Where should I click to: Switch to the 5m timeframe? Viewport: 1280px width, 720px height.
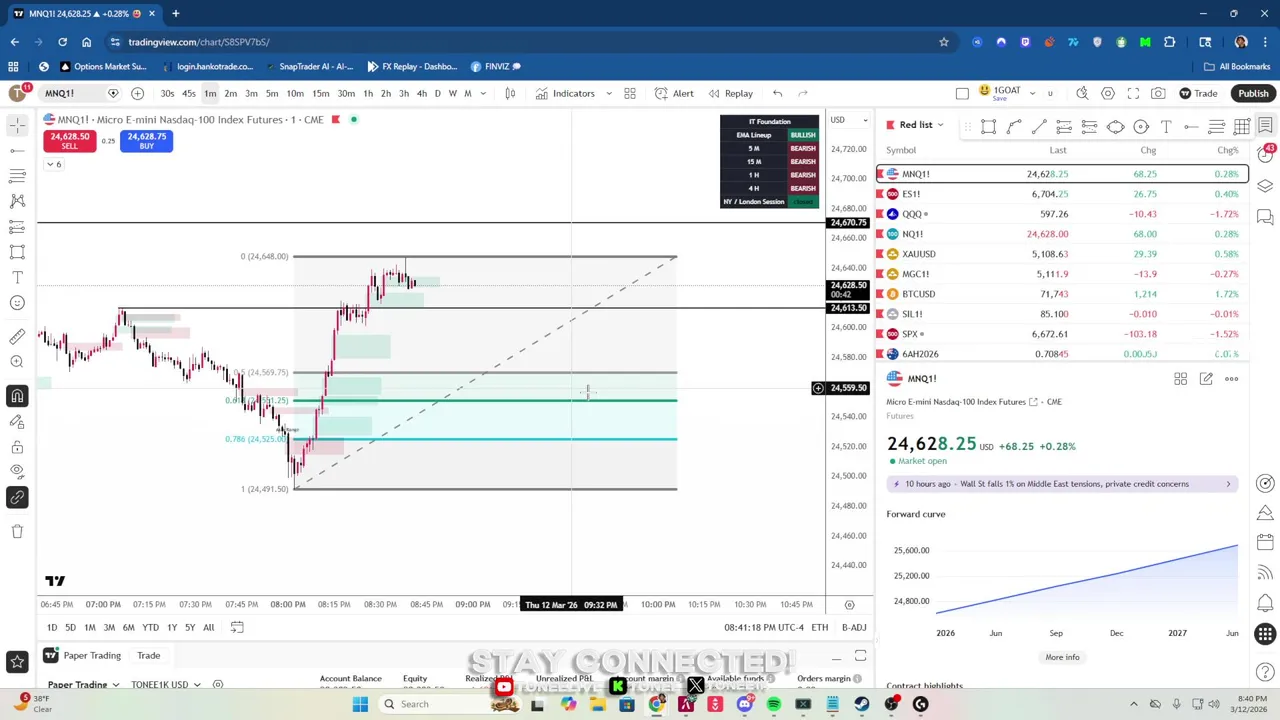pyautogui.click(x=272, y=93)
